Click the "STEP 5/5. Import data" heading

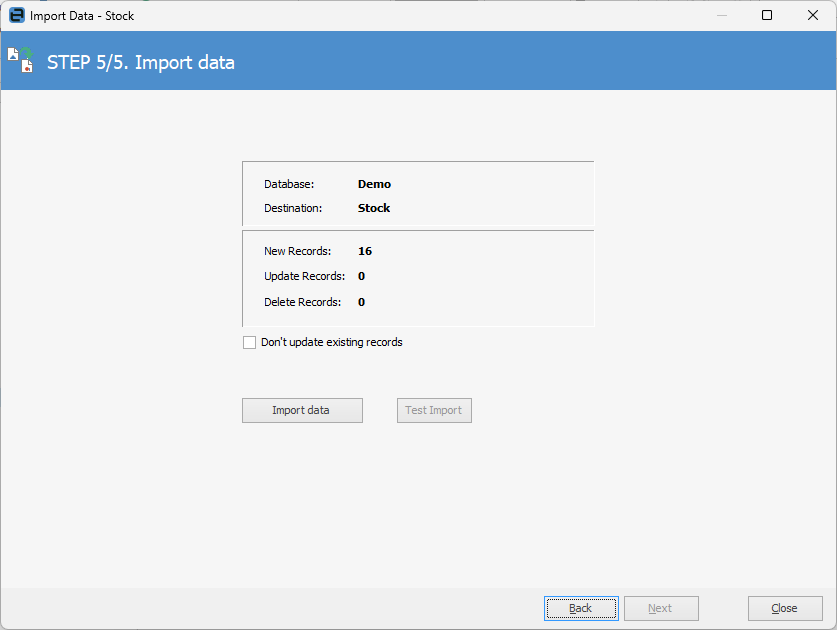(x=141, y=63)
